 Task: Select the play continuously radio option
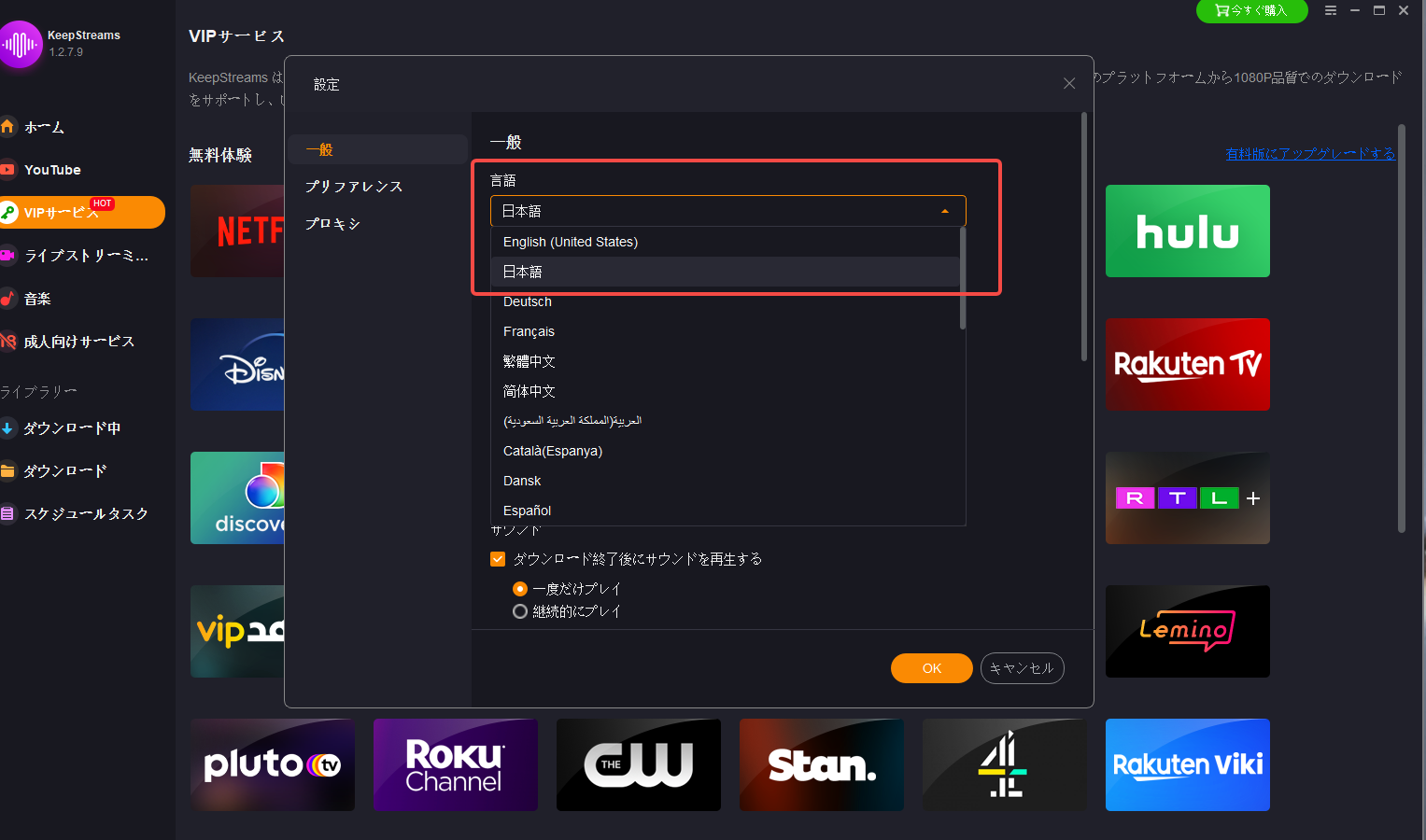point(520,611)
